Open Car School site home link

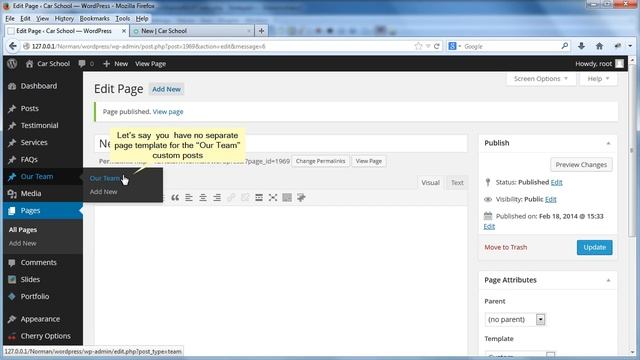[x=48, y=64]
